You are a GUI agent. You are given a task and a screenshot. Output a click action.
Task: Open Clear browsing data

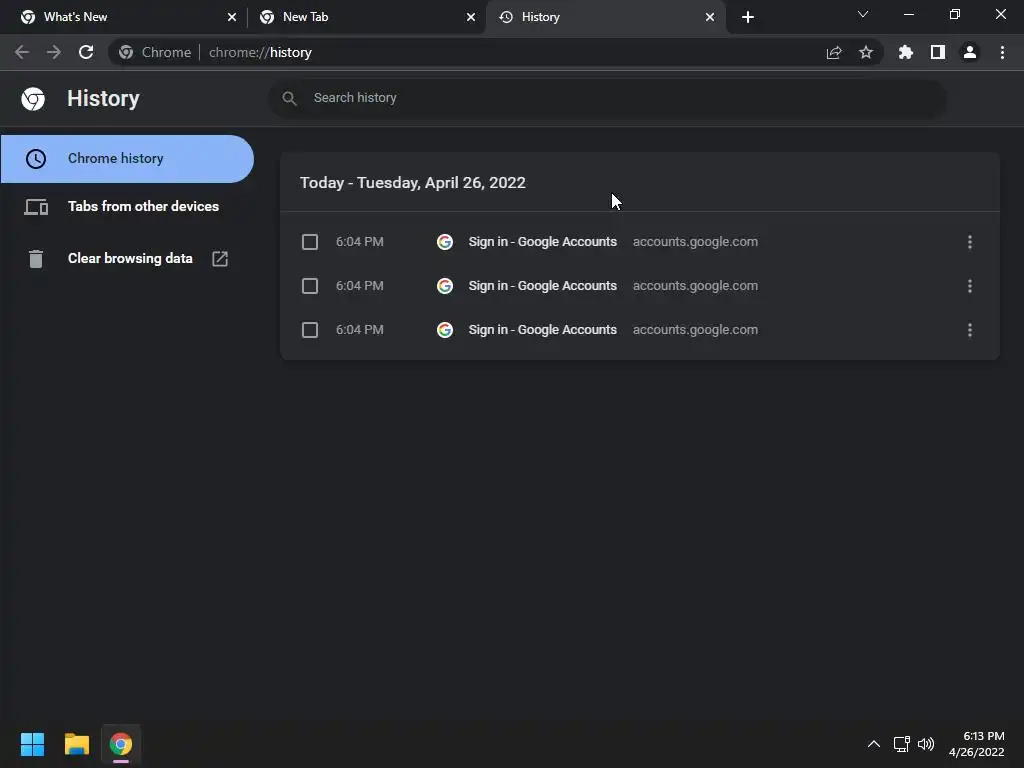point(130,258)
